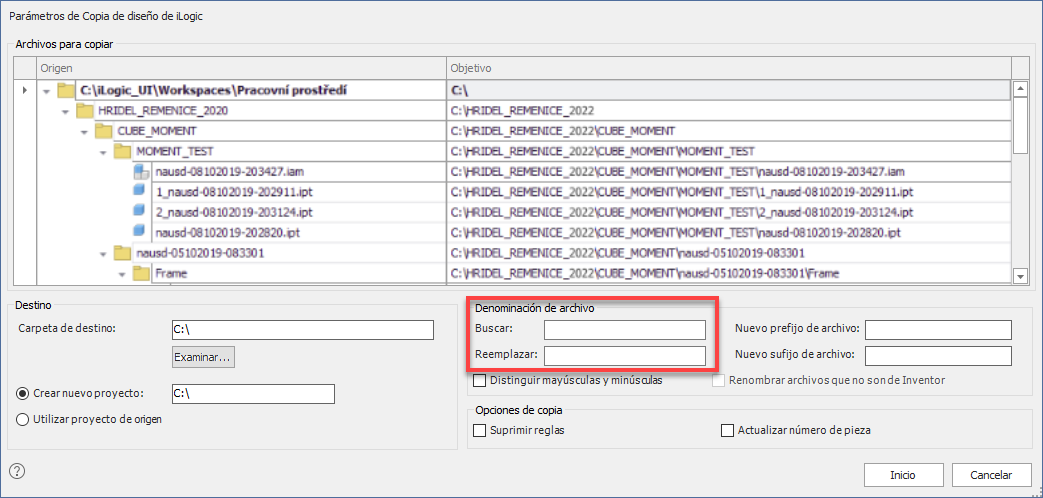This screenshot has width=1043, height=498.
Task: Toggle the Suprimir reglas checkbox
Action: [480, 430]
